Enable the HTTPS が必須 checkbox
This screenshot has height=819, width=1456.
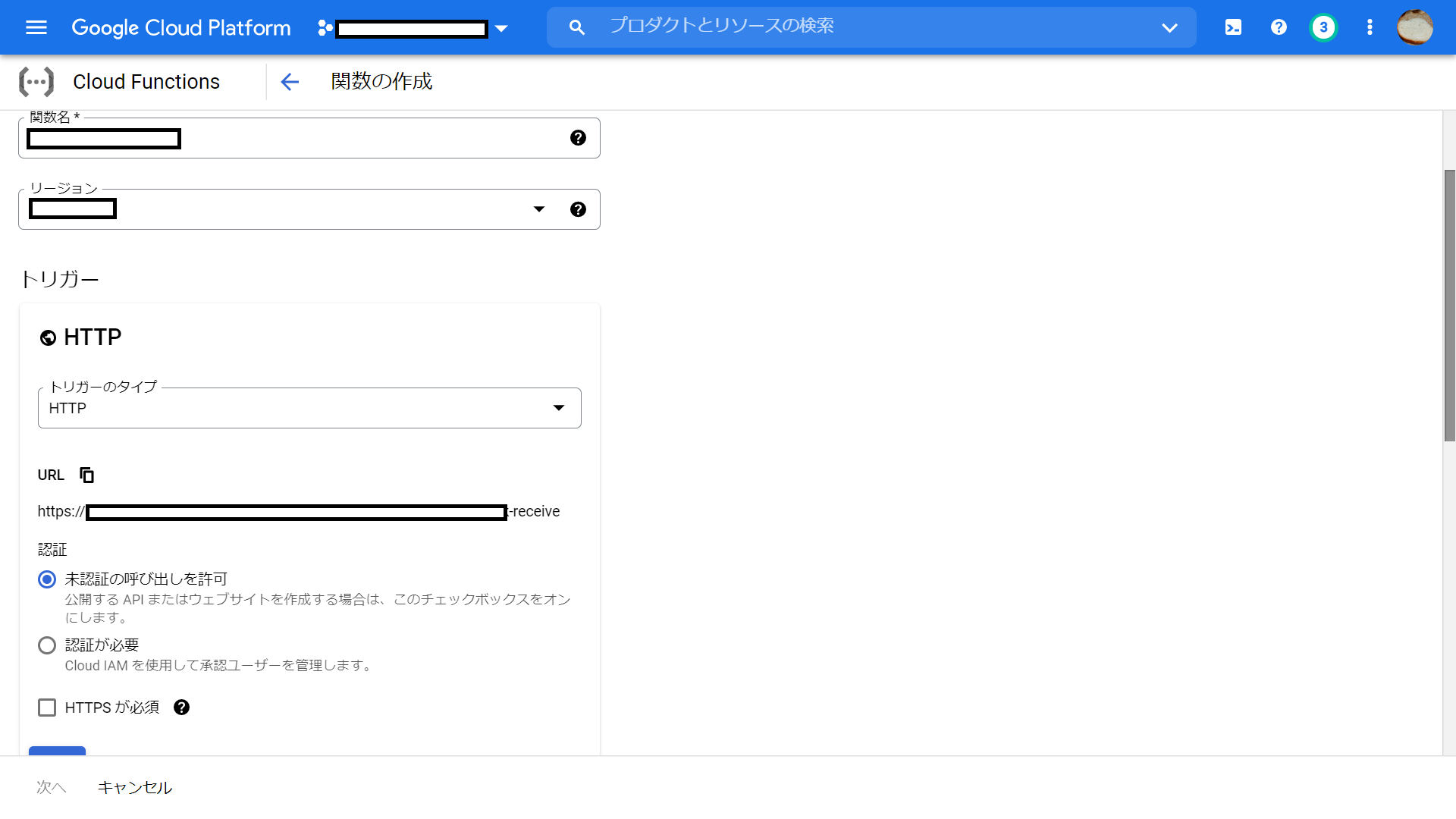(x=47, y=708)
